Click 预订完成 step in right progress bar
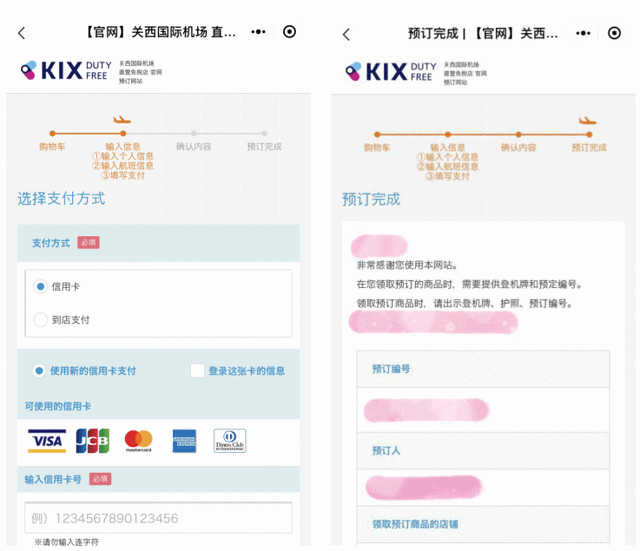Viewport: 640px width, 551px height. (588, 147)
